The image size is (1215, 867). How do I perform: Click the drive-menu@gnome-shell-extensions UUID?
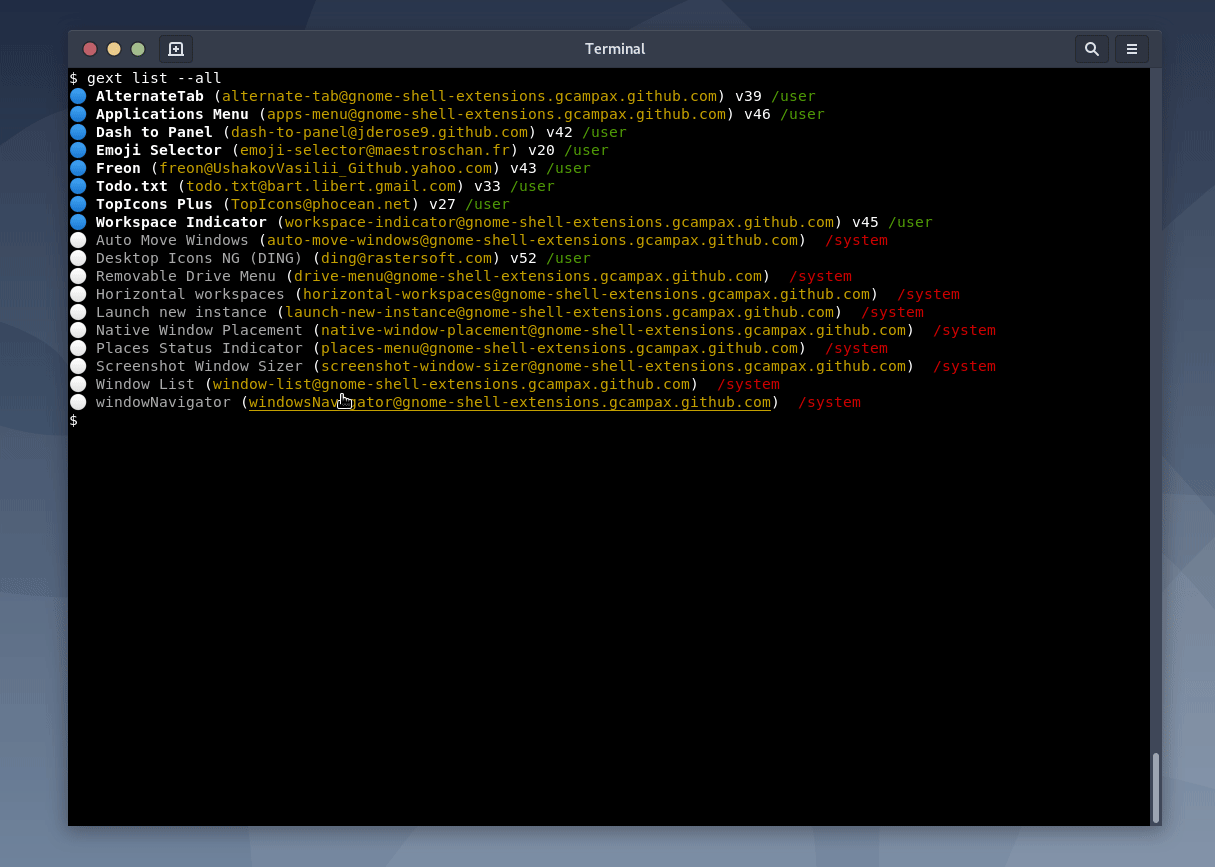tap(528, 276)
